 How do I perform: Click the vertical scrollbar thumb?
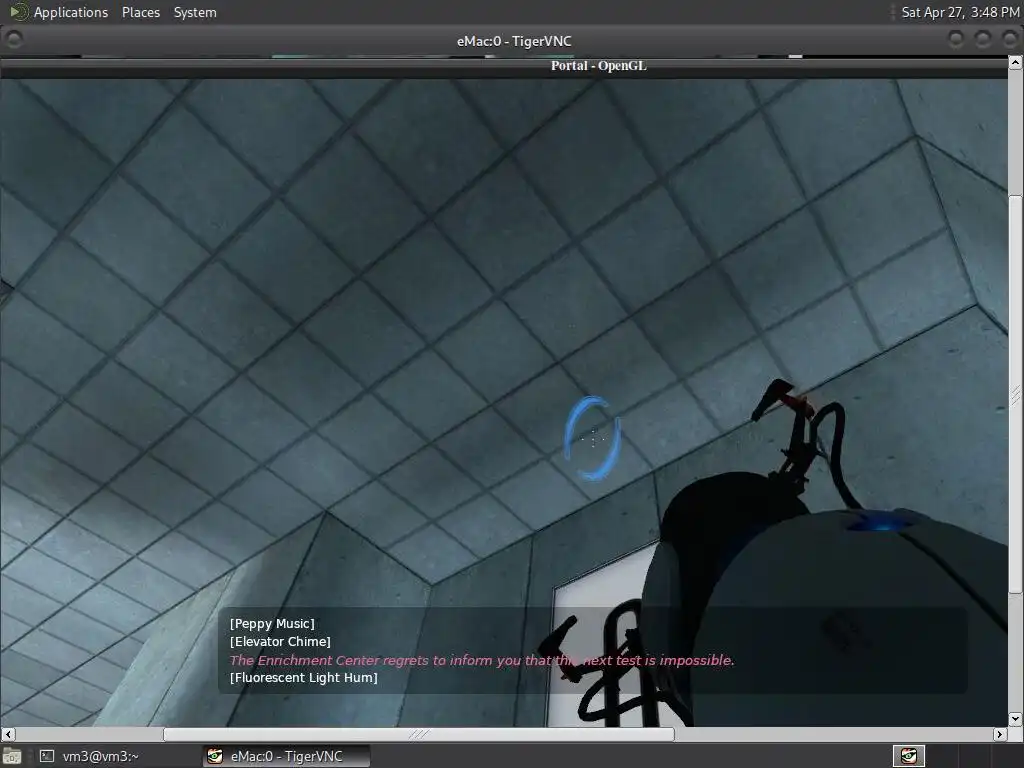[x=1015, y=394]
